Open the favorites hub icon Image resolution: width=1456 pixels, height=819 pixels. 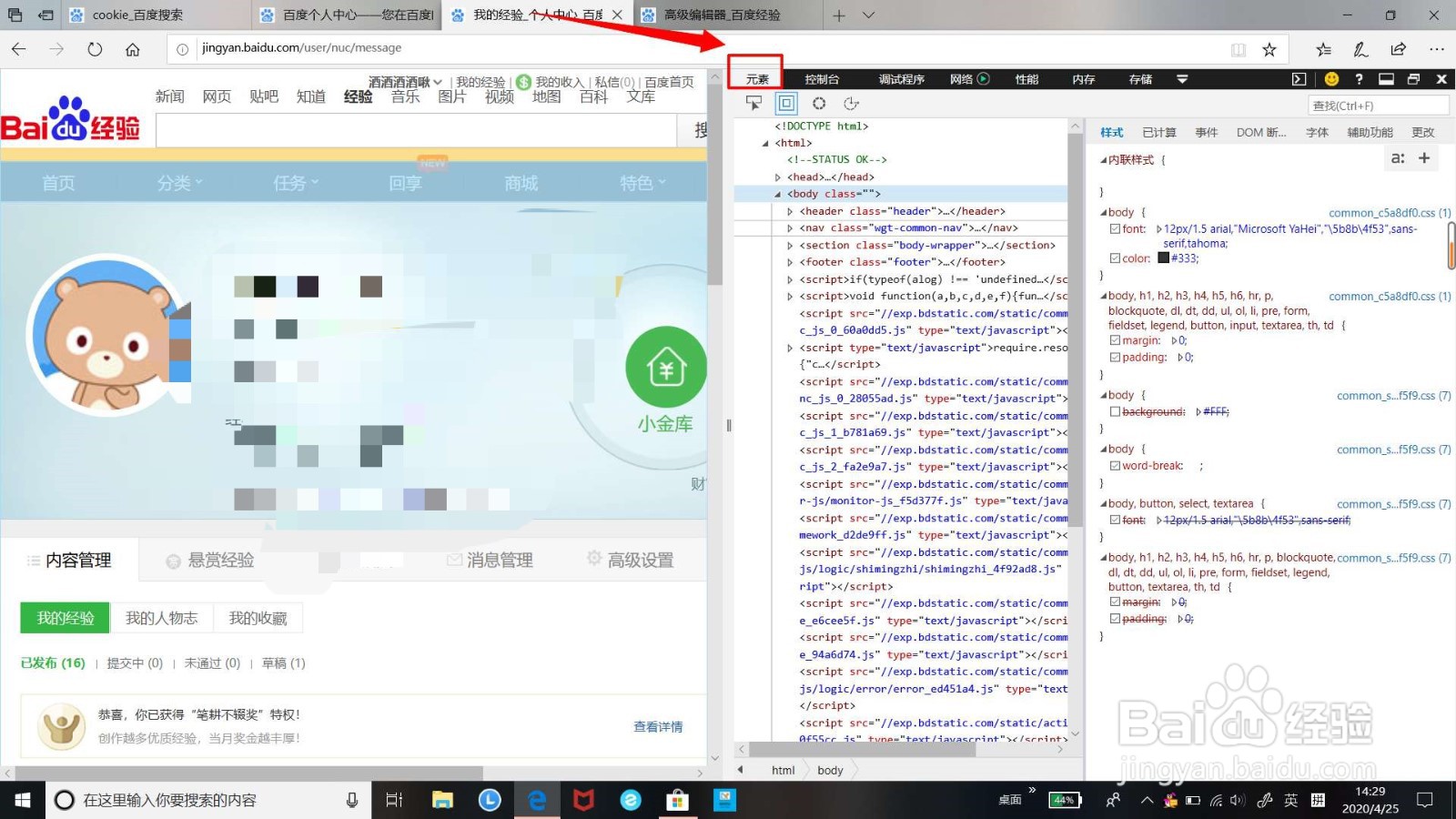click(1323, 49)
